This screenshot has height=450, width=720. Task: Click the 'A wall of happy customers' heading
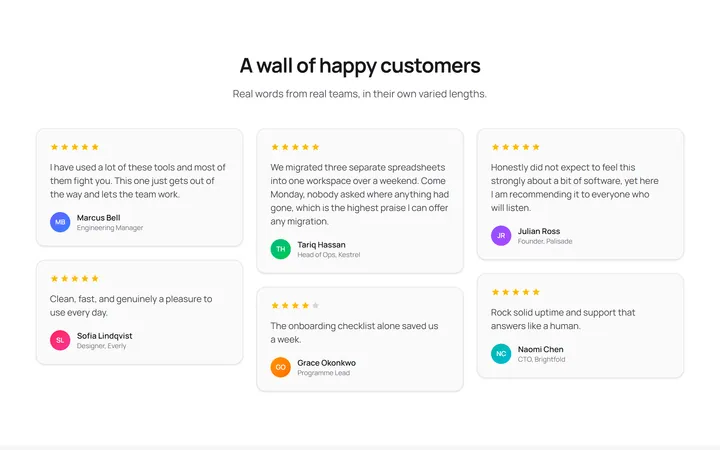coord(360,66)
